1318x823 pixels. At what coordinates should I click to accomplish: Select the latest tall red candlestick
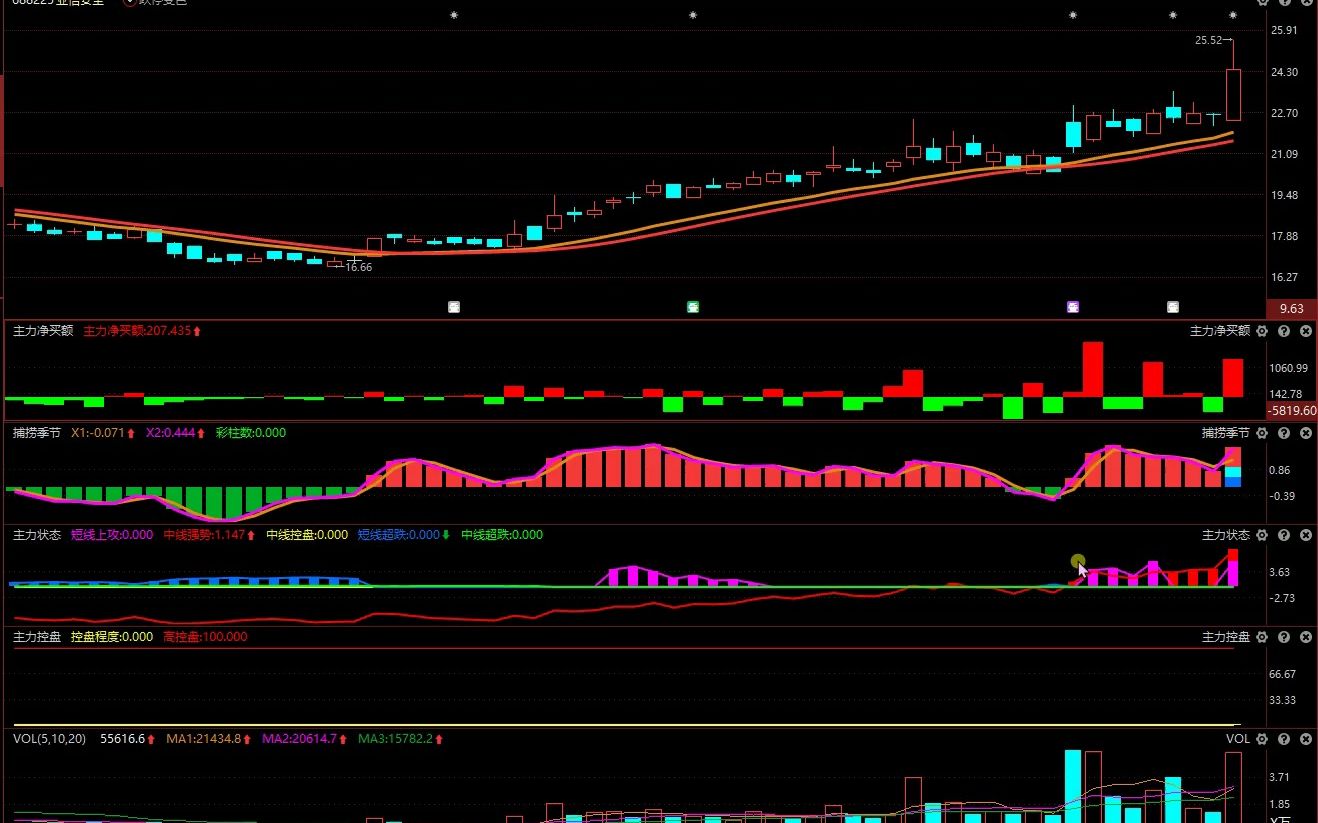(x=1233, y=94)
